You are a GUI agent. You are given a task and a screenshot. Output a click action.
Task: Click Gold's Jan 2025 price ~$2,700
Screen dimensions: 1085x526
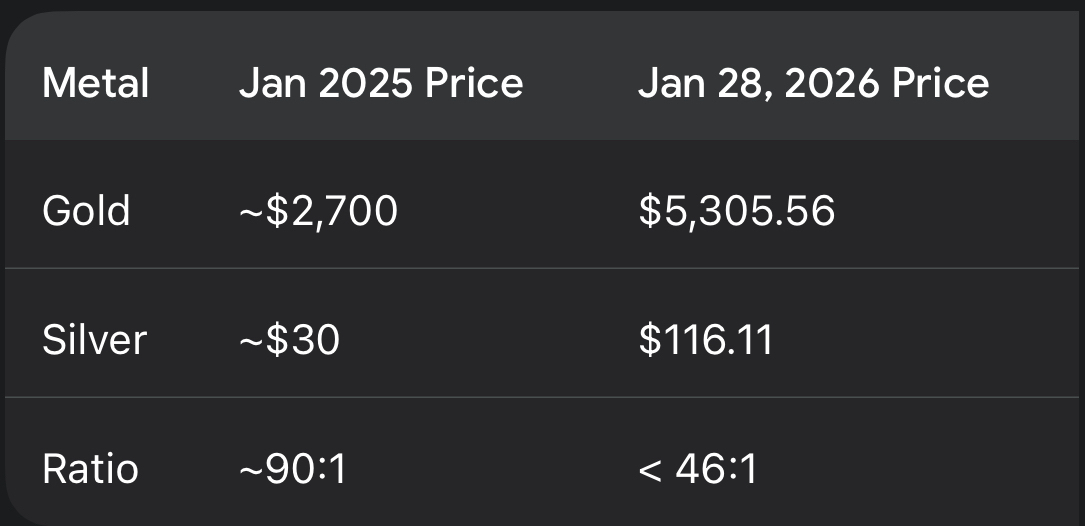point(318,211)
